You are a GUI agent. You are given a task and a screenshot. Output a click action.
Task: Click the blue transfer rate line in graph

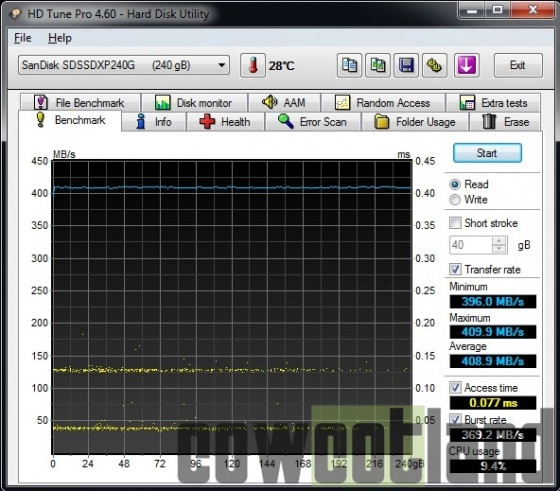coord(232,187)
